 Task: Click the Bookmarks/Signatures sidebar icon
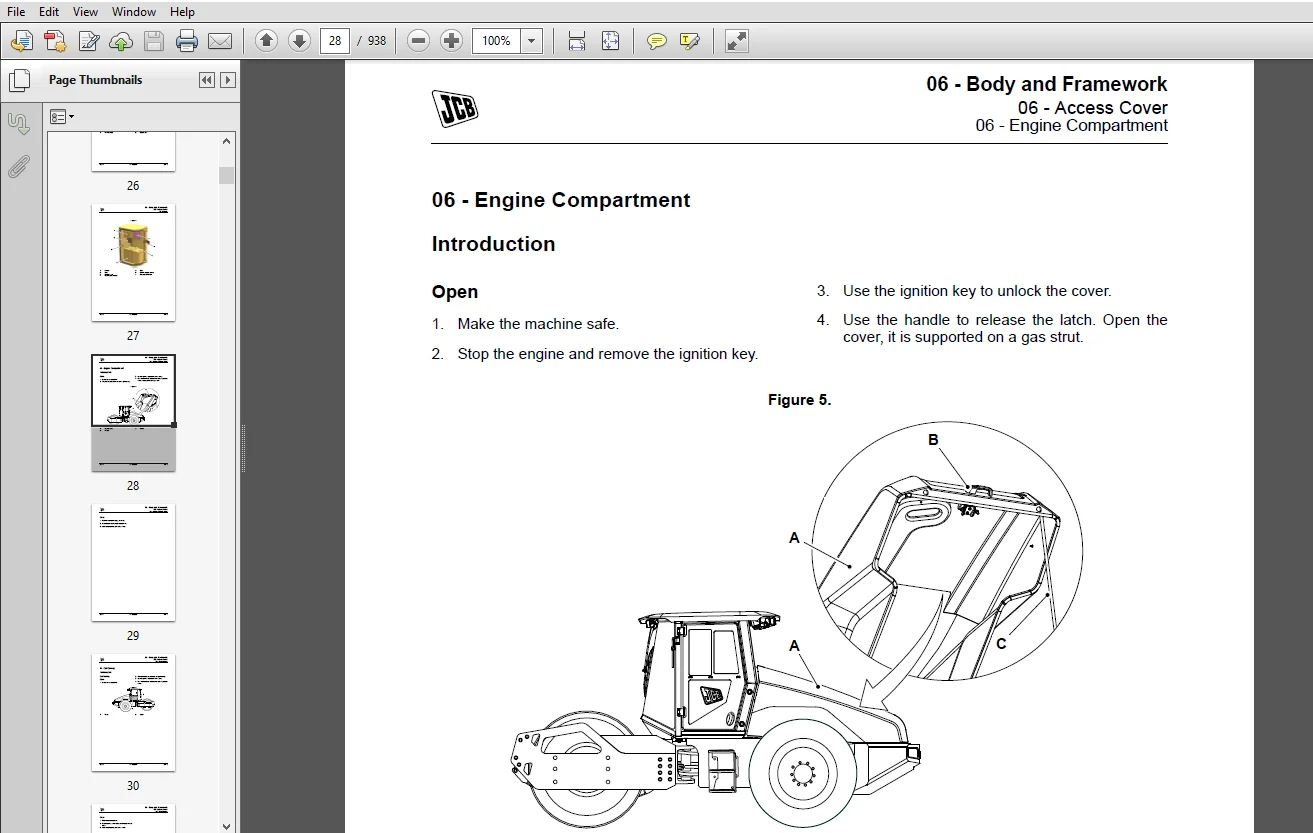coord(18,124)
